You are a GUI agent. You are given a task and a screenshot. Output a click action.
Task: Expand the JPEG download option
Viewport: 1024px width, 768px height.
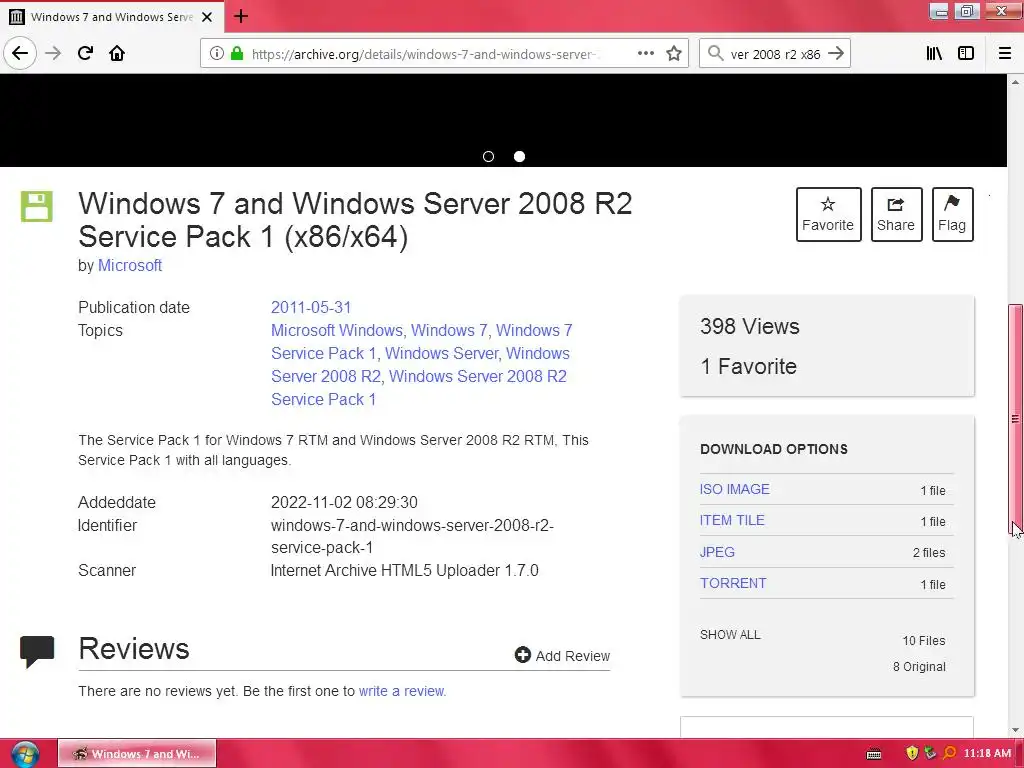(x=717, y=552)
